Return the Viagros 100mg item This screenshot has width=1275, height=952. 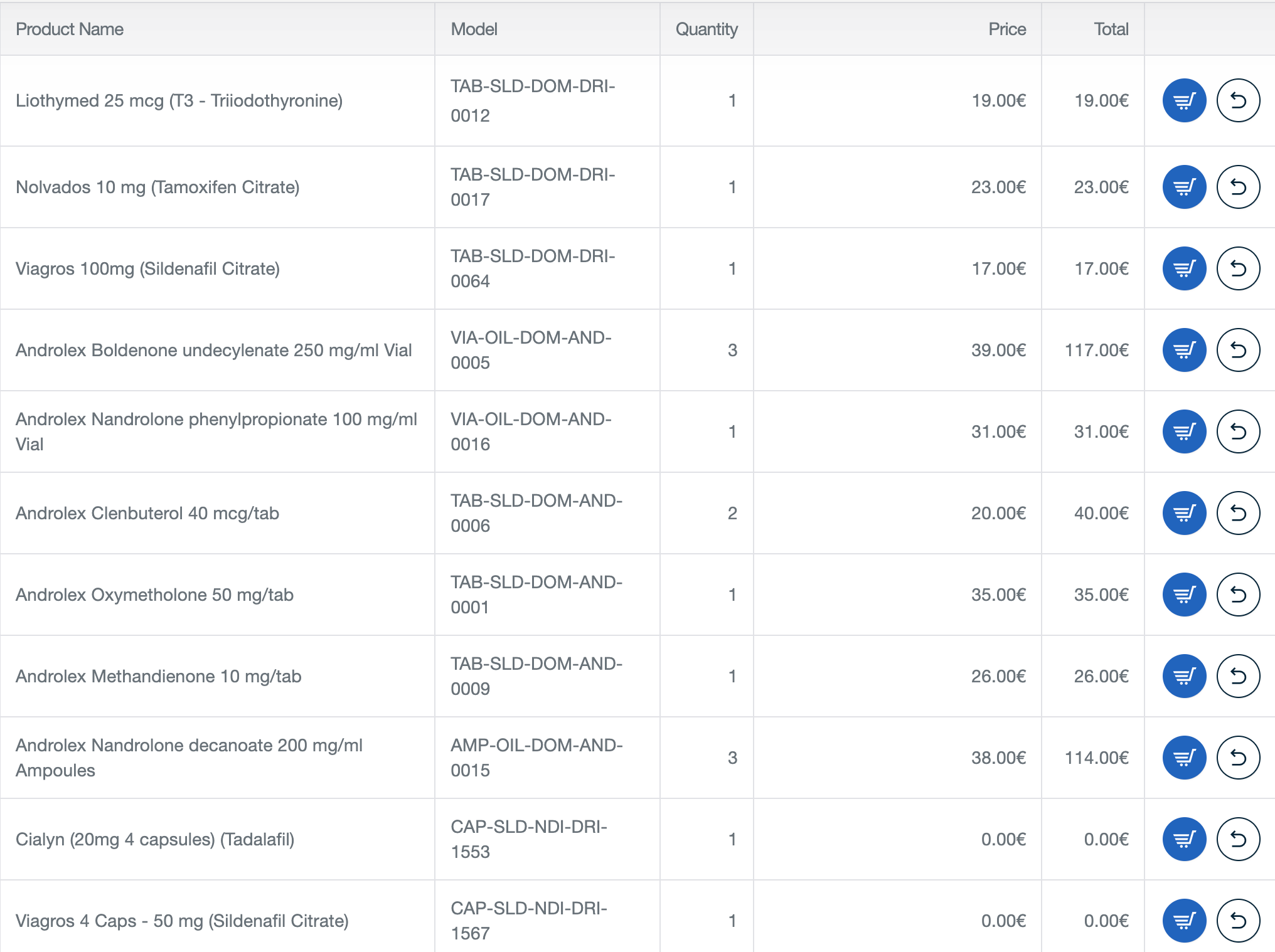pyautogui.click(x=1238, y=268)
